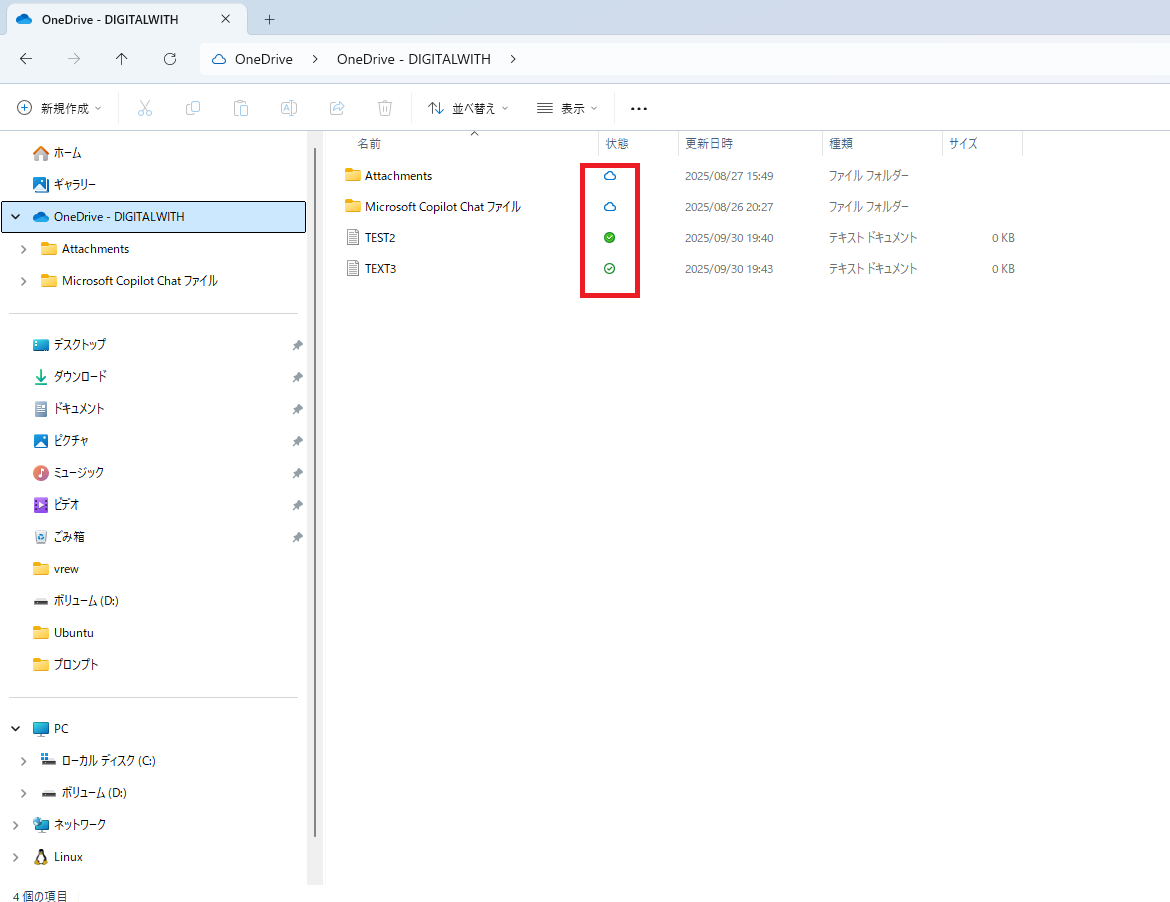
Task: Collapse the PC tree node
Action: coord(16,729)
